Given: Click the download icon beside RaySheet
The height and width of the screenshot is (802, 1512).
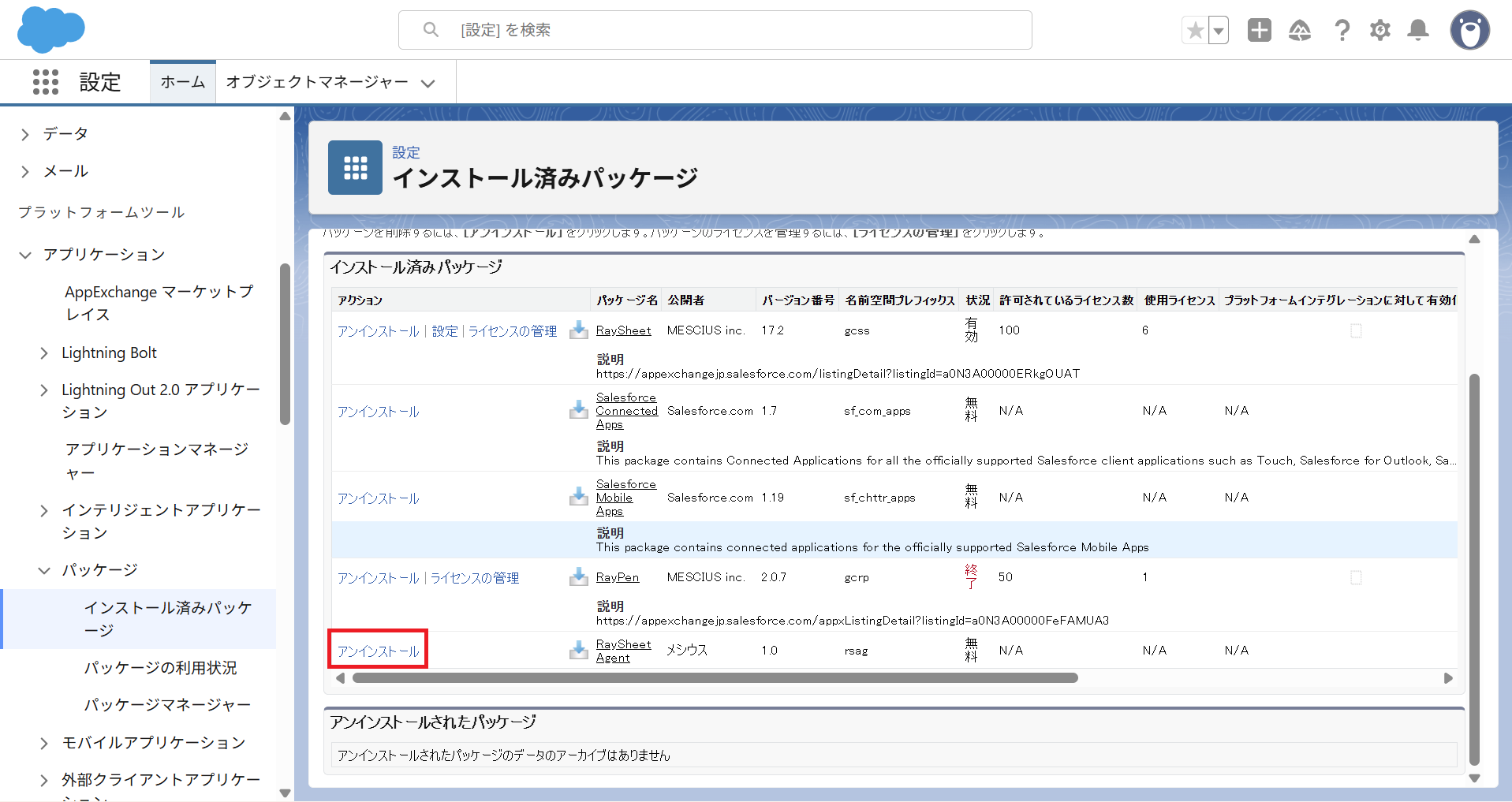Looking at the screenshot, I should (579, 330).
